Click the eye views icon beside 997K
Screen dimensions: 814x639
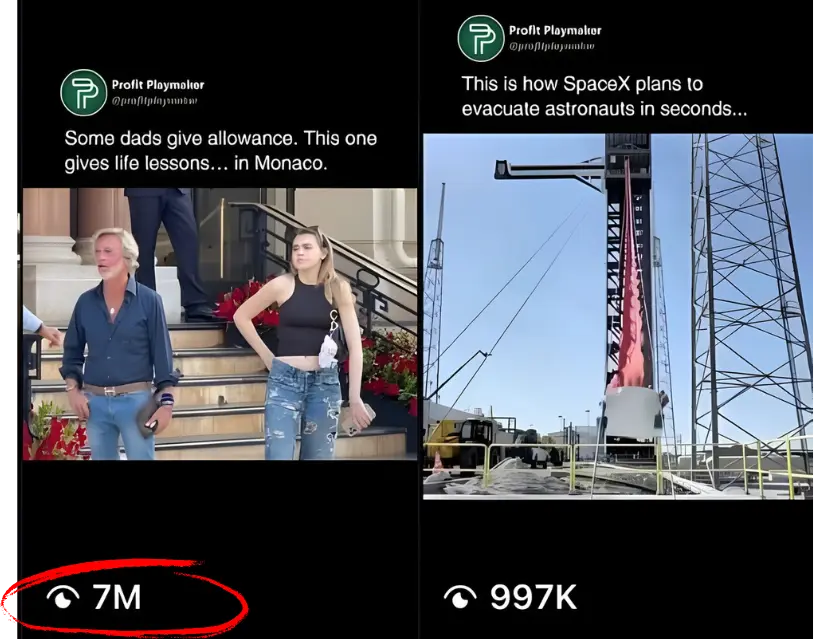[460, 597]
